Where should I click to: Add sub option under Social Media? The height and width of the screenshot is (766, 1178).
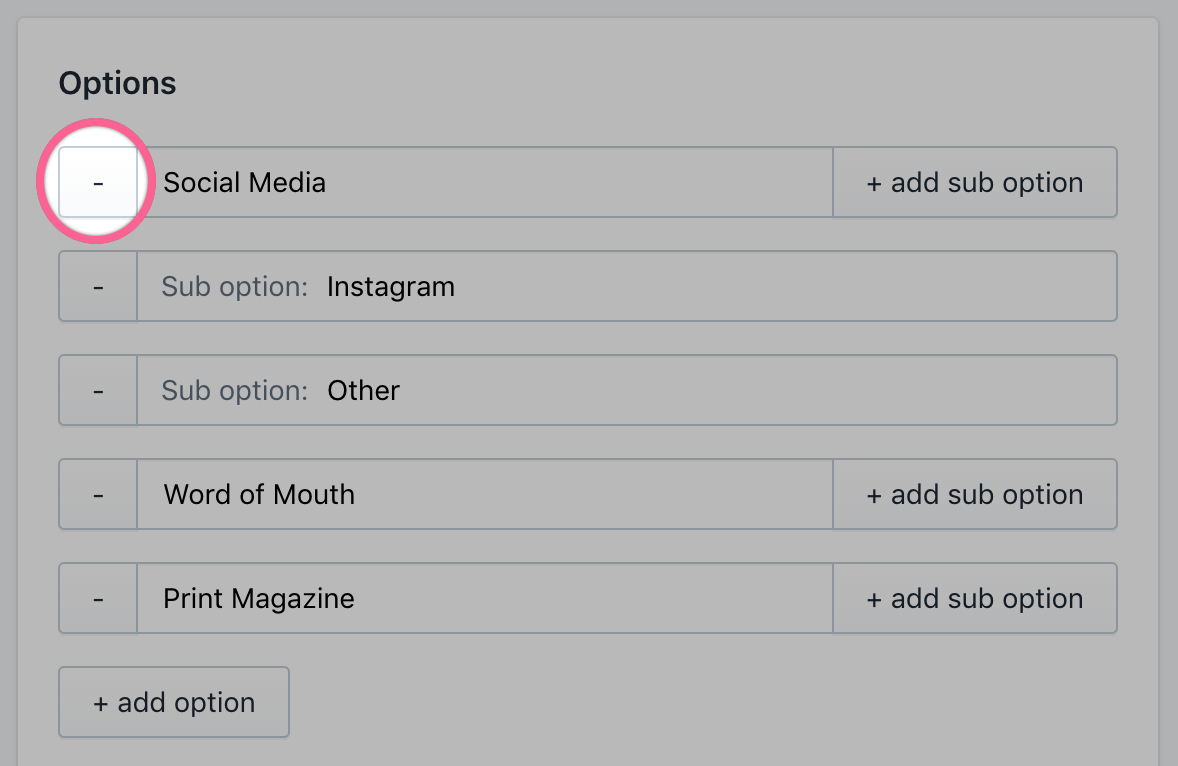click(974, 182)
